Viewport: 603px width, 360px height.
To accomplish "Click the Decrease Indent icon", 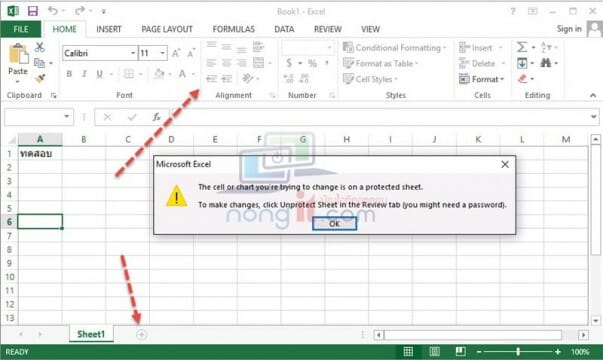I will 212,79.
